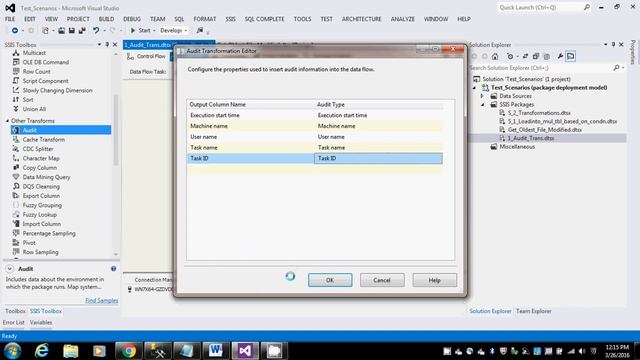Click the Search Solution Explorer field
The width and height of the screenshot is (640, 360).
541,68
